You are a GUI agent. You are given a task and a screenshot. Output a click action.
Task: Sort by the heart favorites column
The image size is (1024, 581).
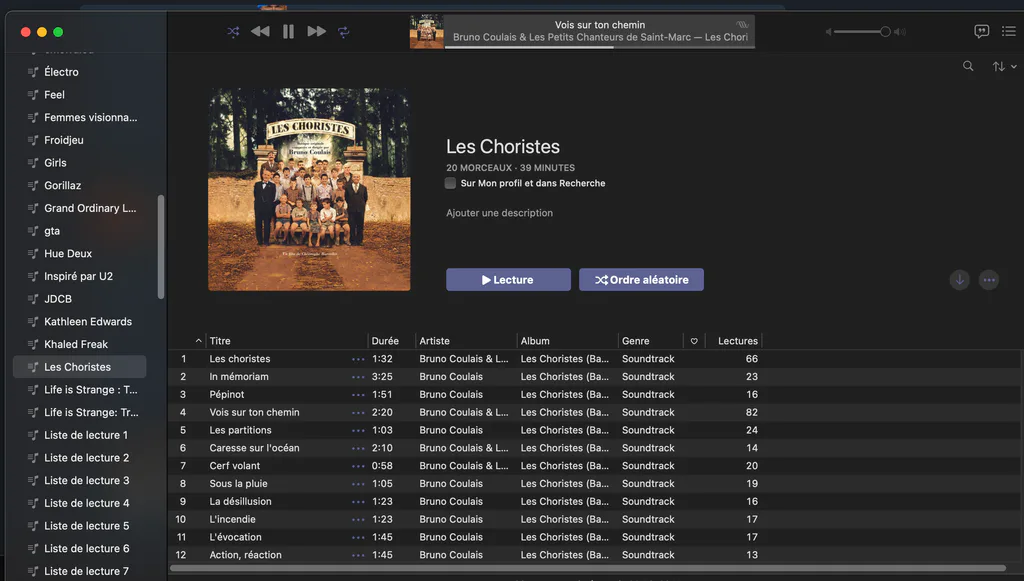[694, 341]
